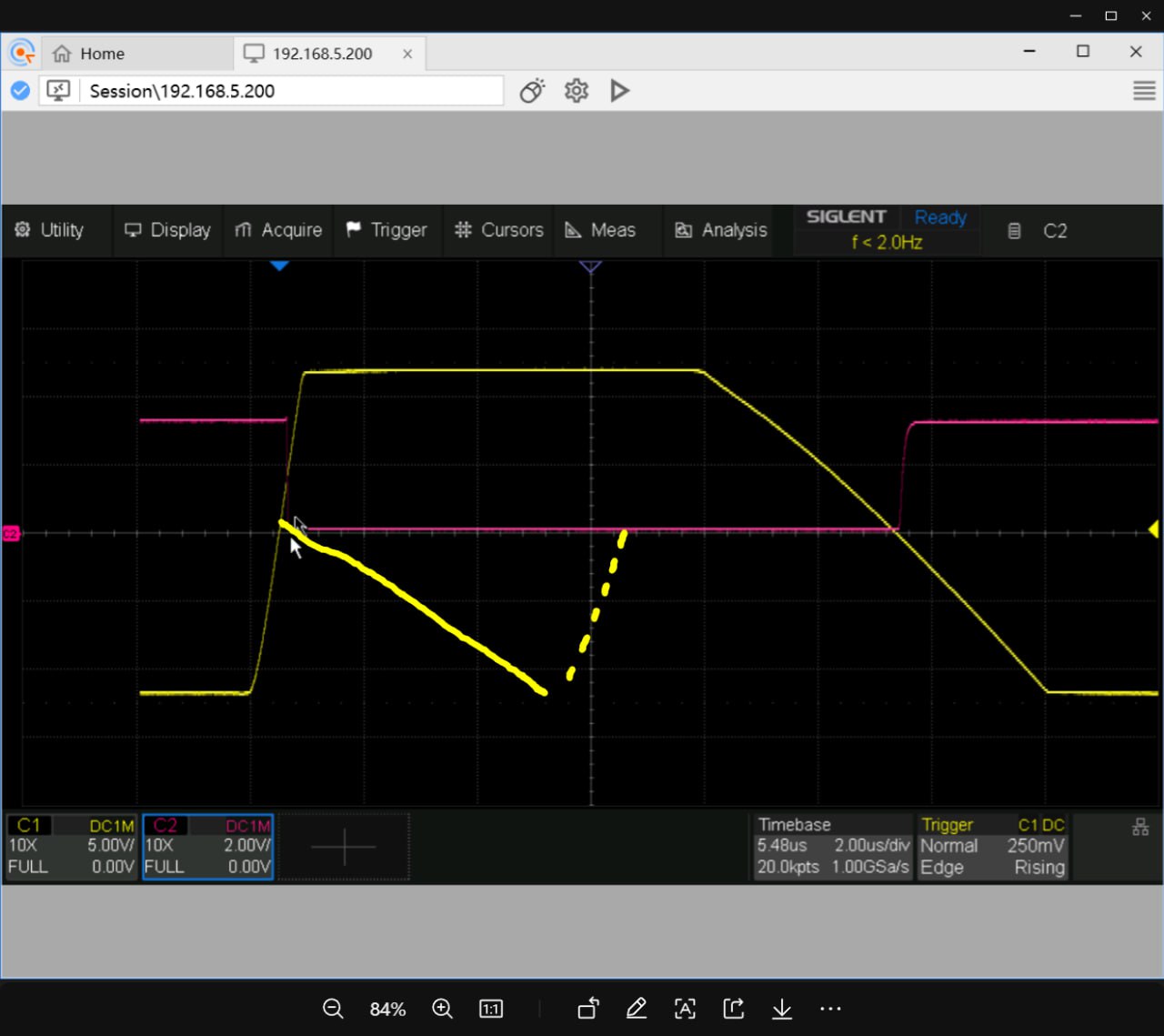Open the pencil edit tool
This screenshot has height=1036, width=1164.
point(637,1009)
